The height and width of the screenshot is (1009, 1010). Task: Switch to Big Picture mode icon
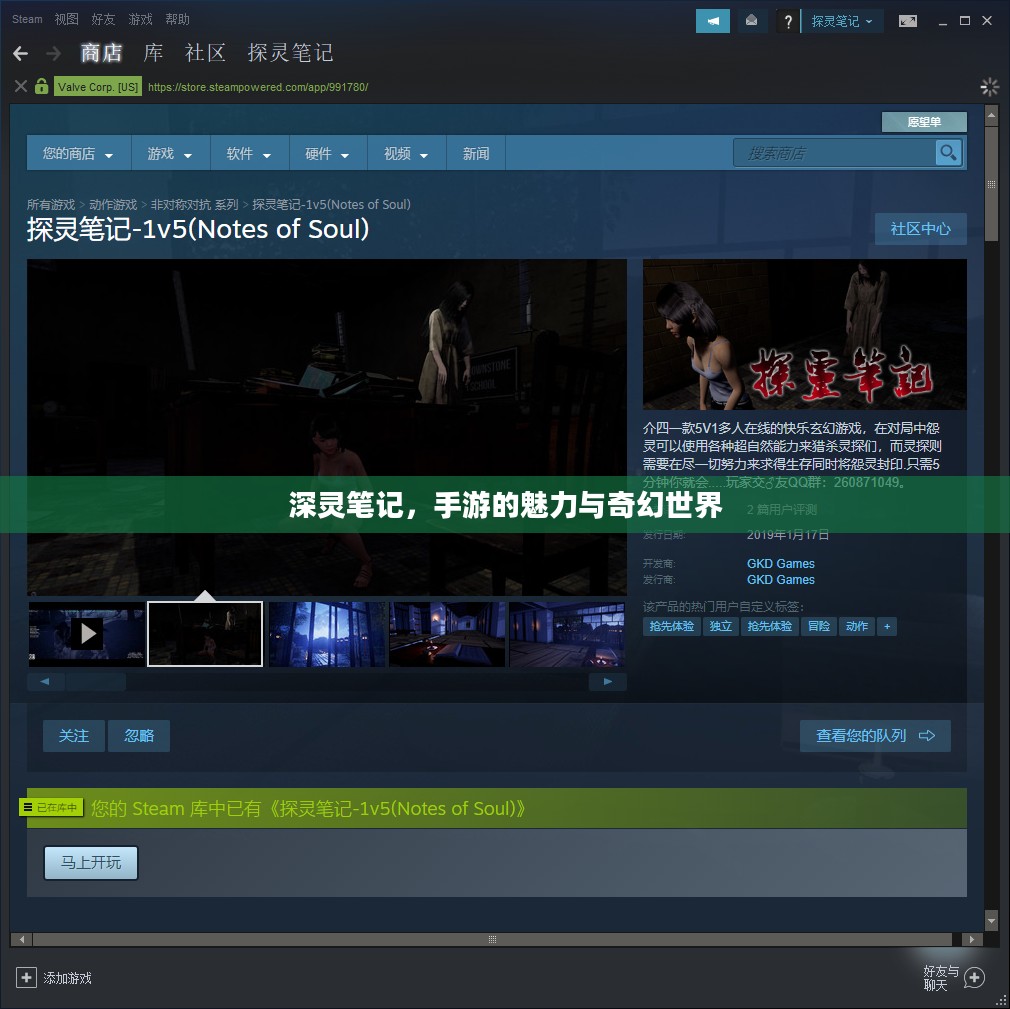pyautogui.click(x=908, y=21)
